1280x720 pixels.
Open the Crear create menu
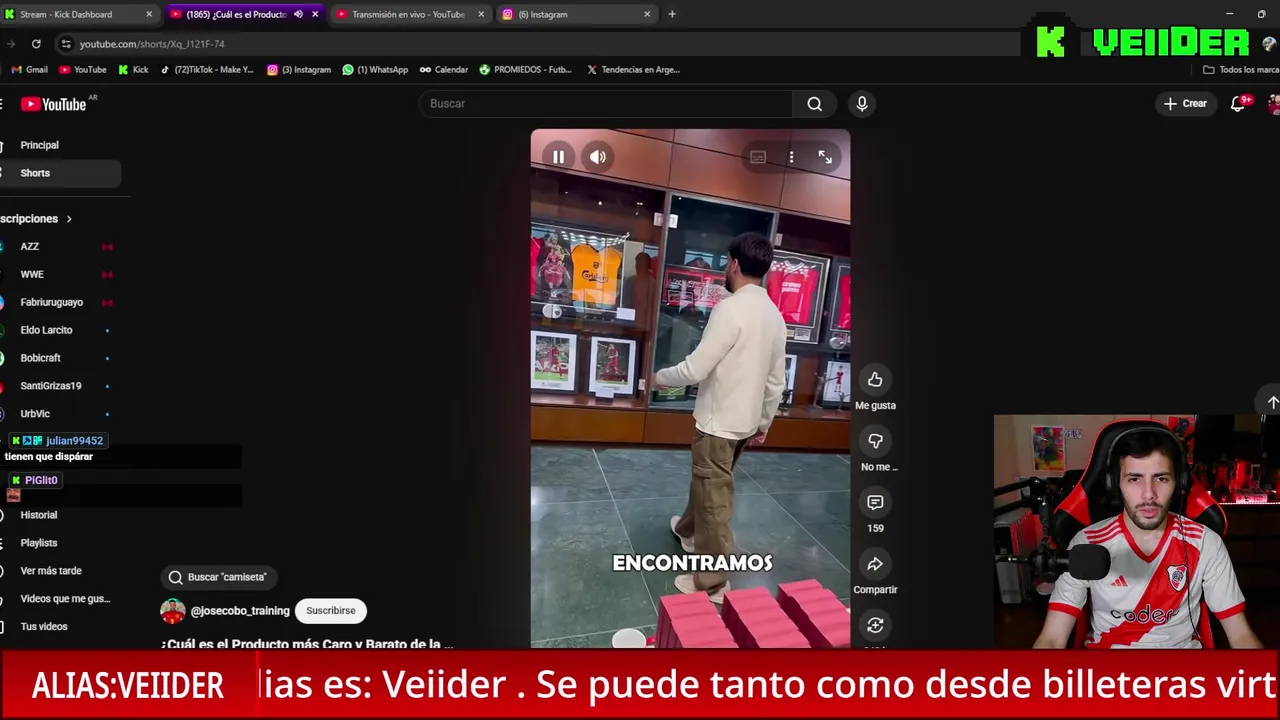coord(1186,104)
